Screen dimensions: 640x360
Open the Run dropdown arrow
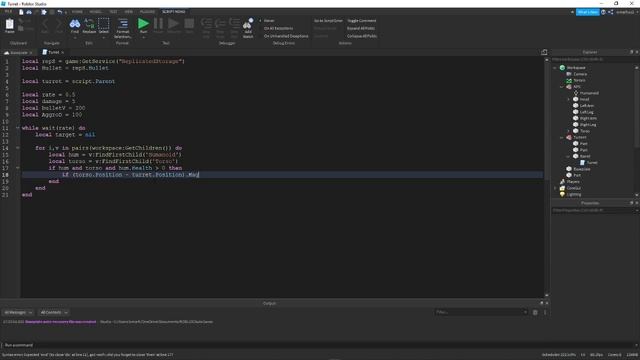143,38
